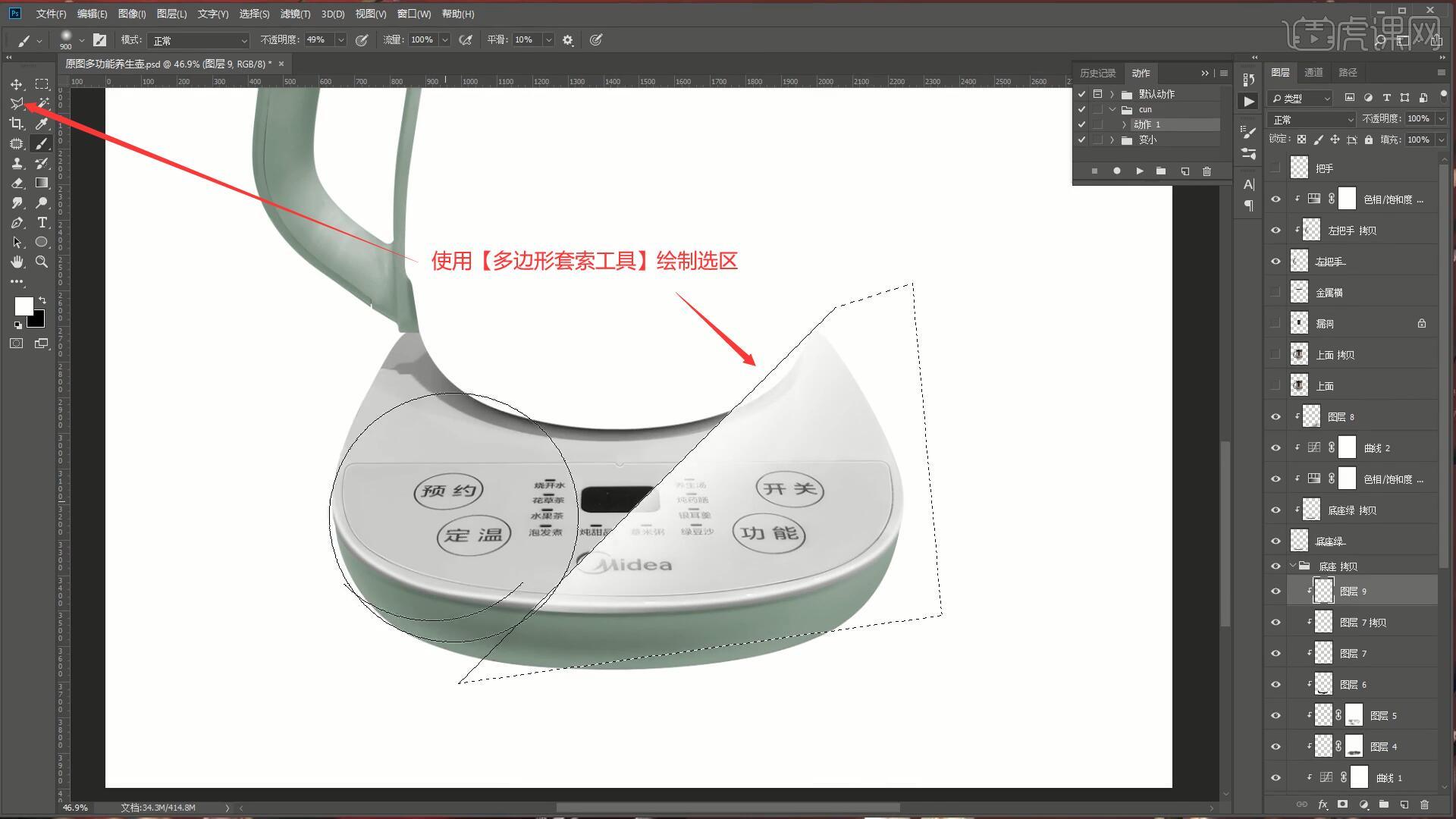Show the 把手 layer visibility
Image resolution: width=1456 pixels, height=819 pixels.
tap(1276, 168)
